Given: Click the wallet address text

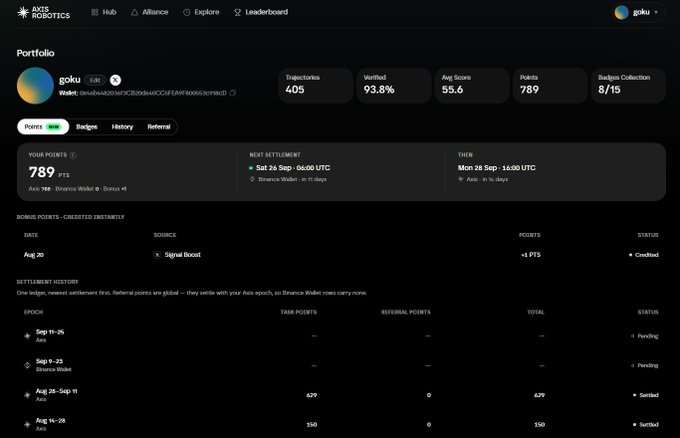Looking at the screenshot, I should point(153,93).
